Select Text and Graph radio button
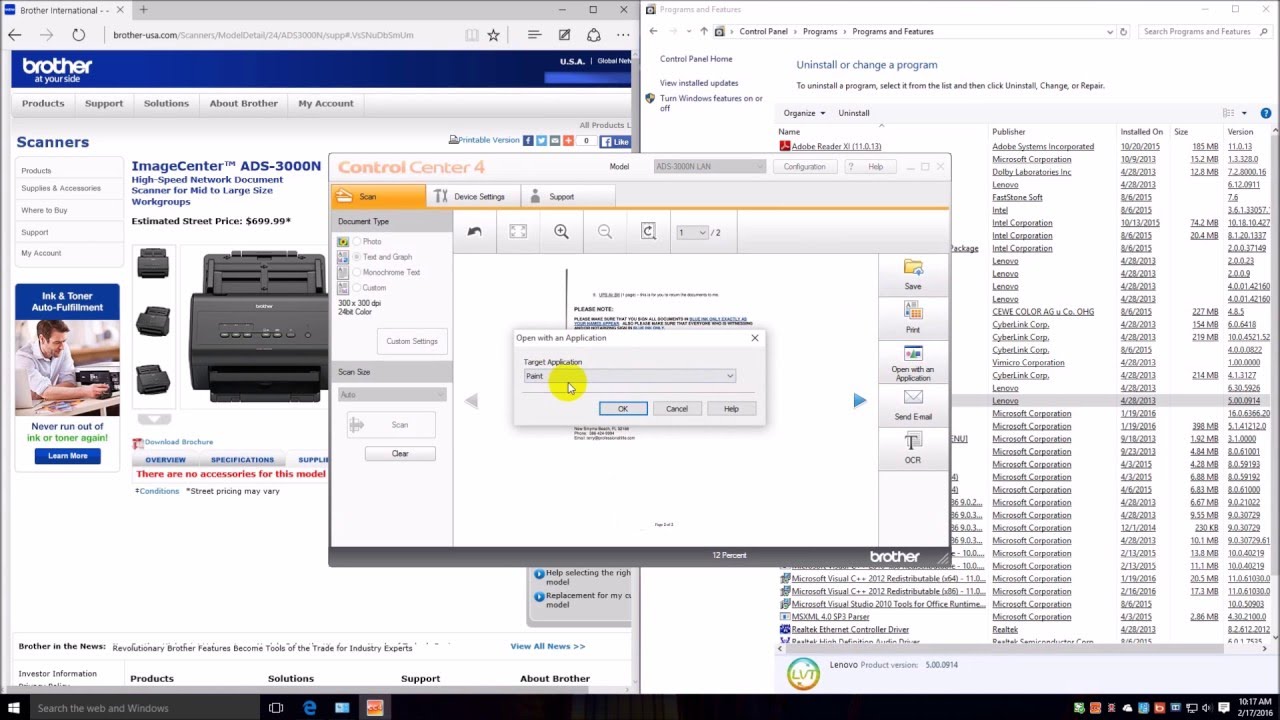Viewport: 1280px width, 720px height. (357, 257)
